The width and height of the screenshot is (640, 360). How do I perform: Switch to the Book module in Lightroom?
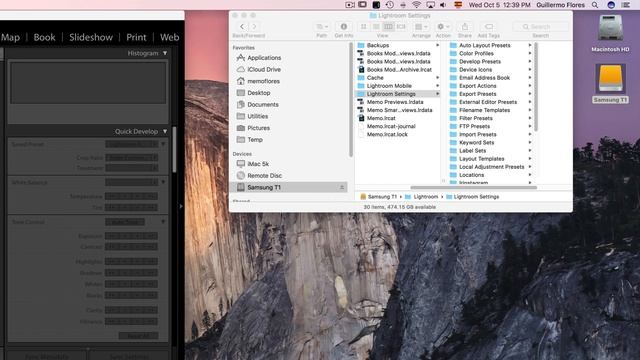click(44, 38)
